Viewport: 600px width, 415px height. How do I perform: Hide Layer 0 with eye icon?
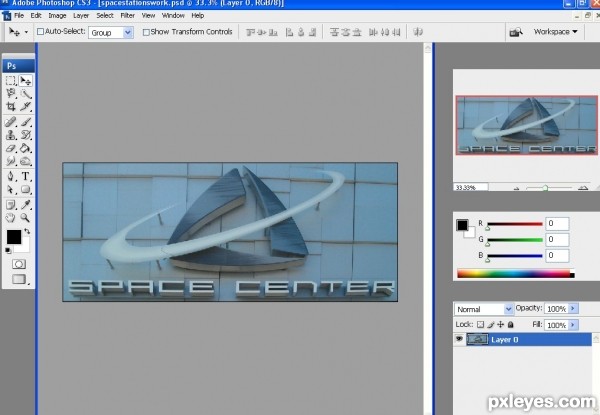click(x=459, y=339)
